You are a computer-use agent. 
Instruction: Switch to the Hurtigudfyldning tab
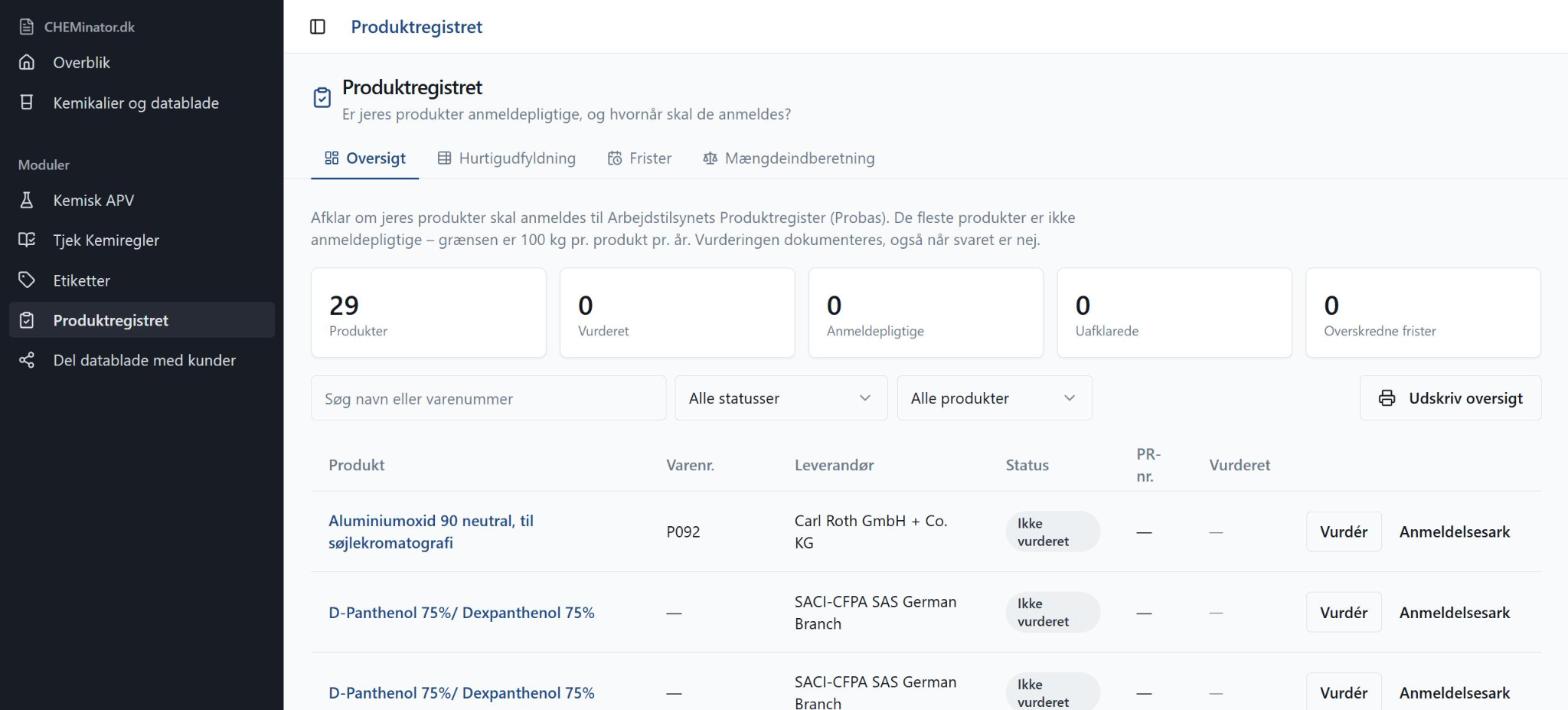click(507, 158)
